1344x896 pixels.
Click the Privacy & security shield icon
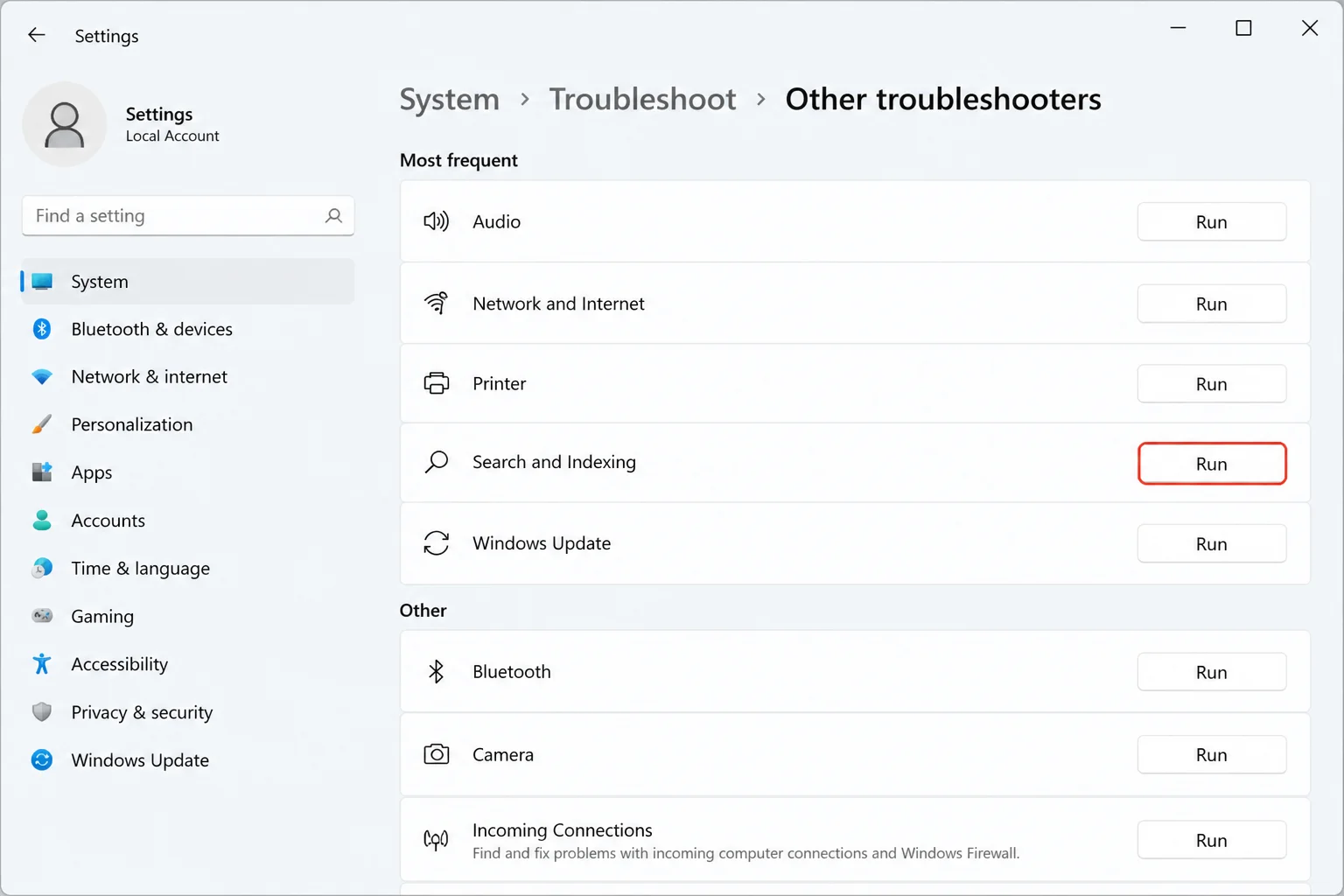pyautogui.click(x=42, y=712)
